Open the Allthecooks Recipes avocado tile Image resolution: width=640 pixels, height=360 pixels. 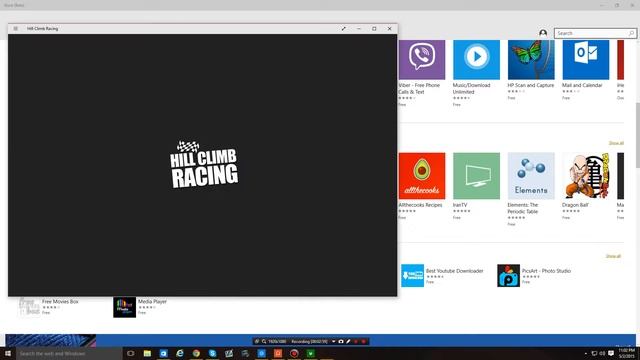click(422, 176)
